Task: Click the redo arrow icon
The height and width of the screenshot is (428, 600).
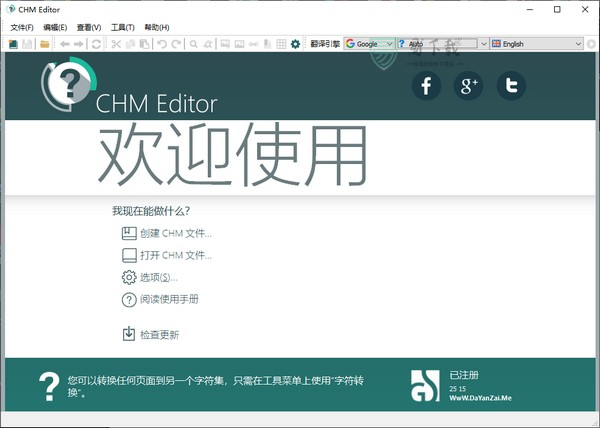Action: [x=176, y=44]
